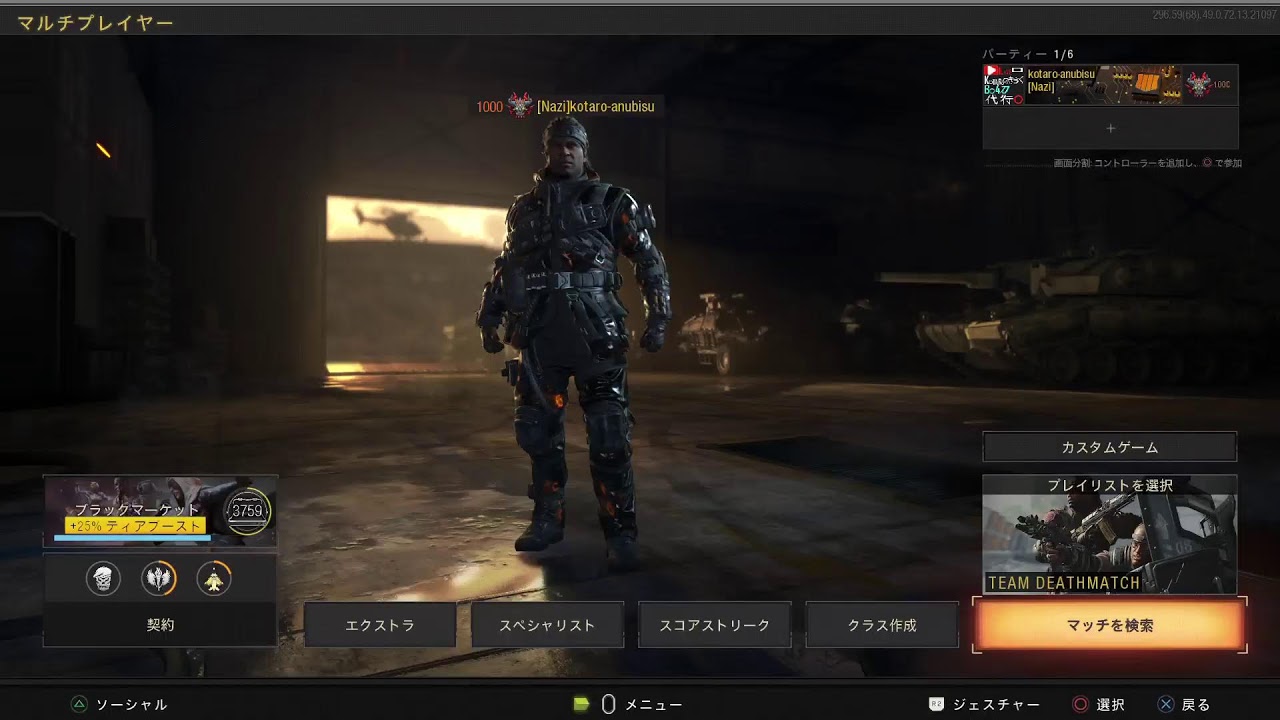Click the player name above the character

[596, 106]
